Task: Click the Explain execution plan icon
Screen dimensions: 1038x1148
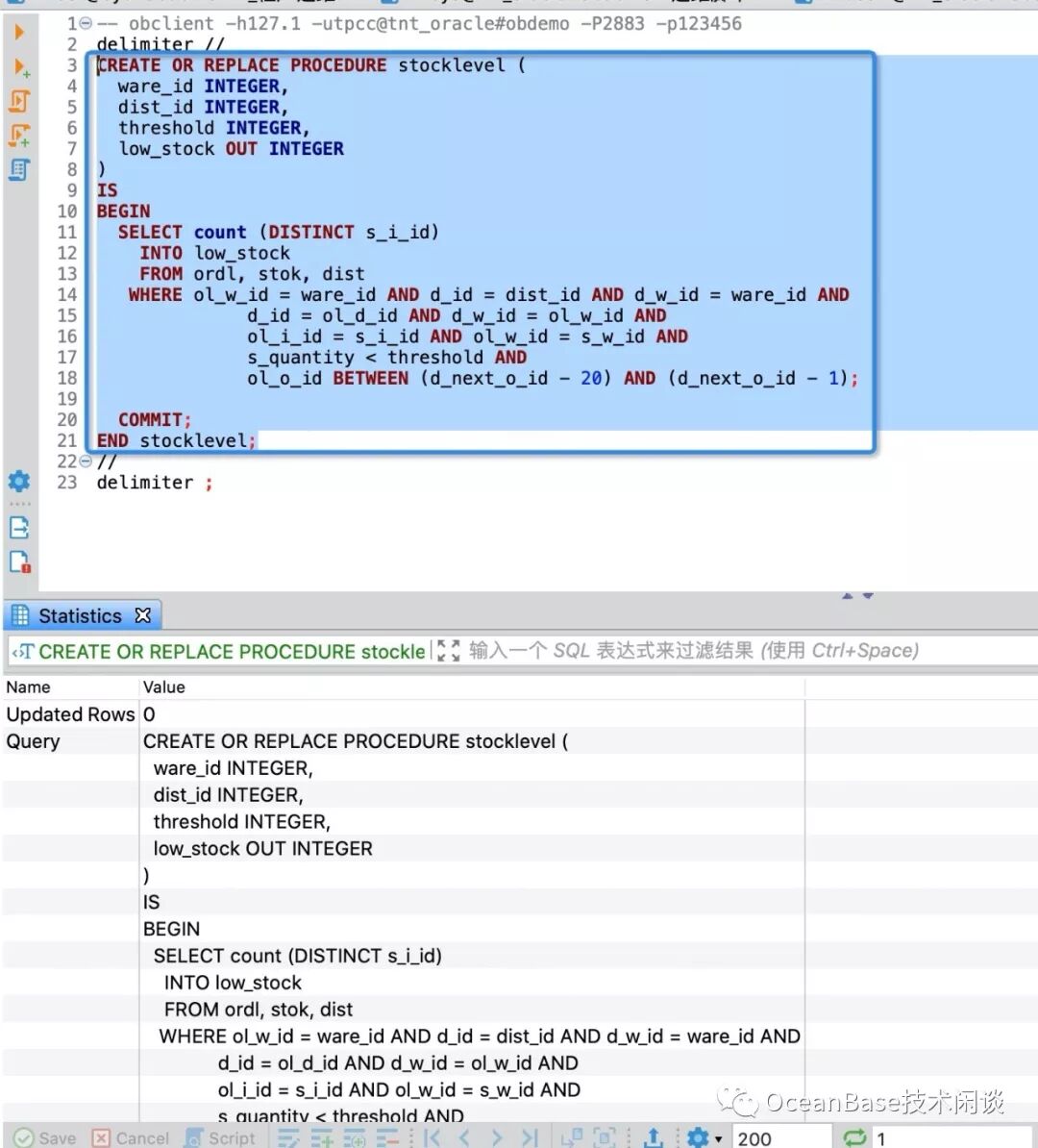Action: tap(19, 170)
